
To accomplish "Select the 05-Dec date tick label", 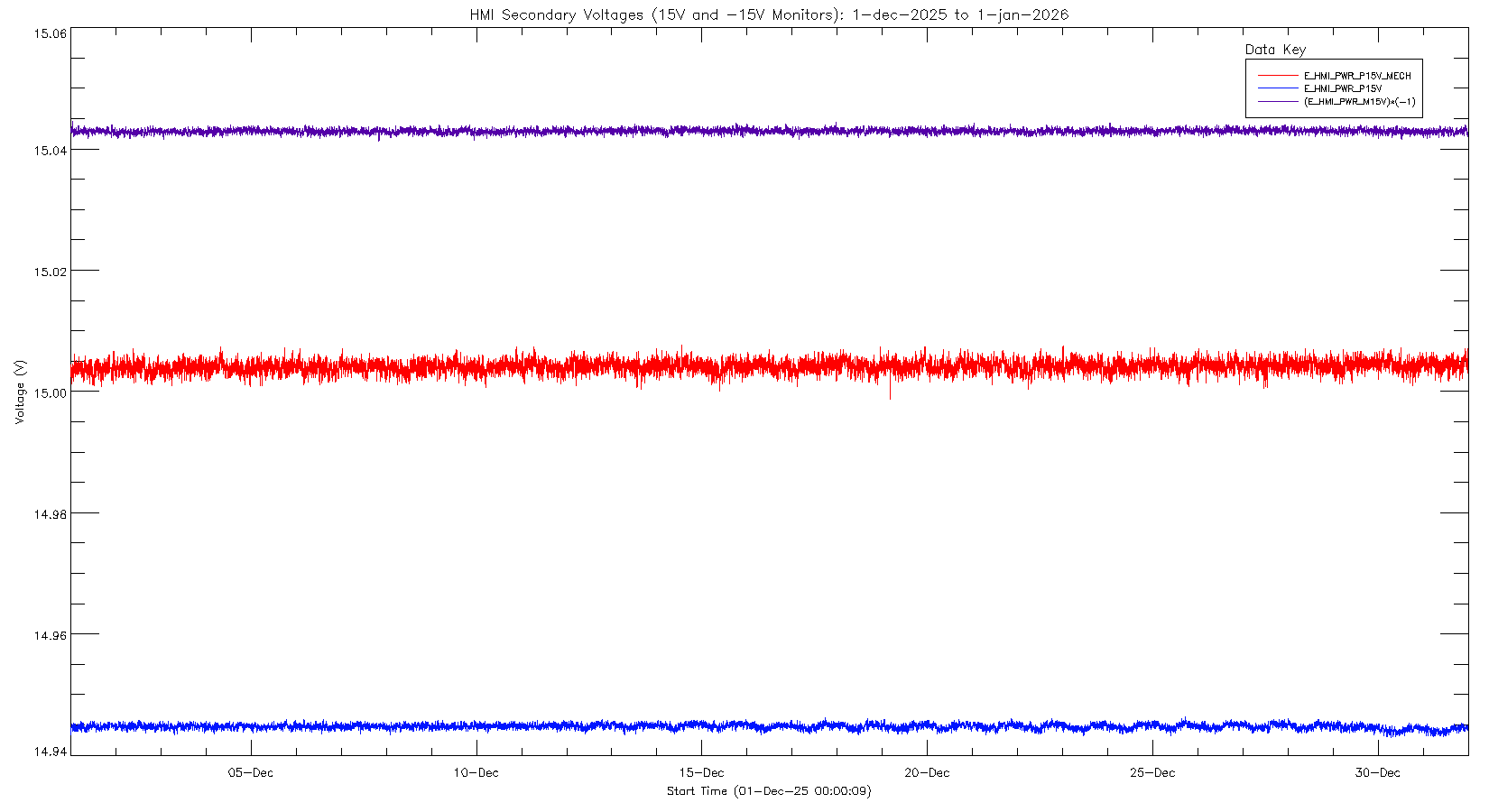I will [x=251, y=772].
